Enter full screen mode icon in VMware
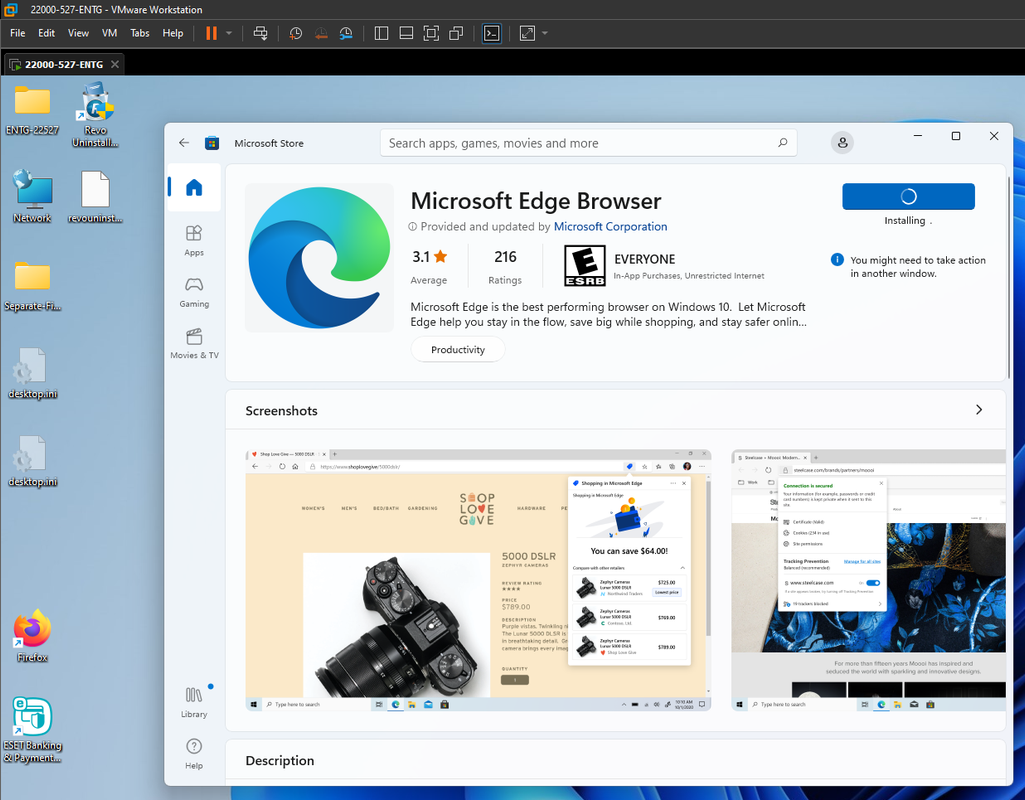The width and height of the screenshot is (1025, 800). pos(431,33)
